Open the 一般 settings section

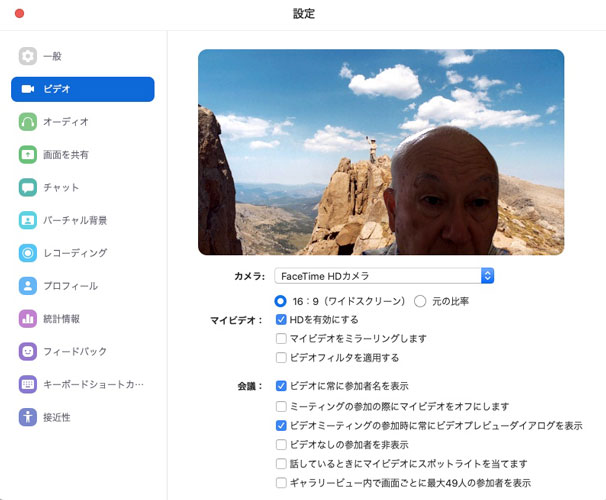coord(52,56)
